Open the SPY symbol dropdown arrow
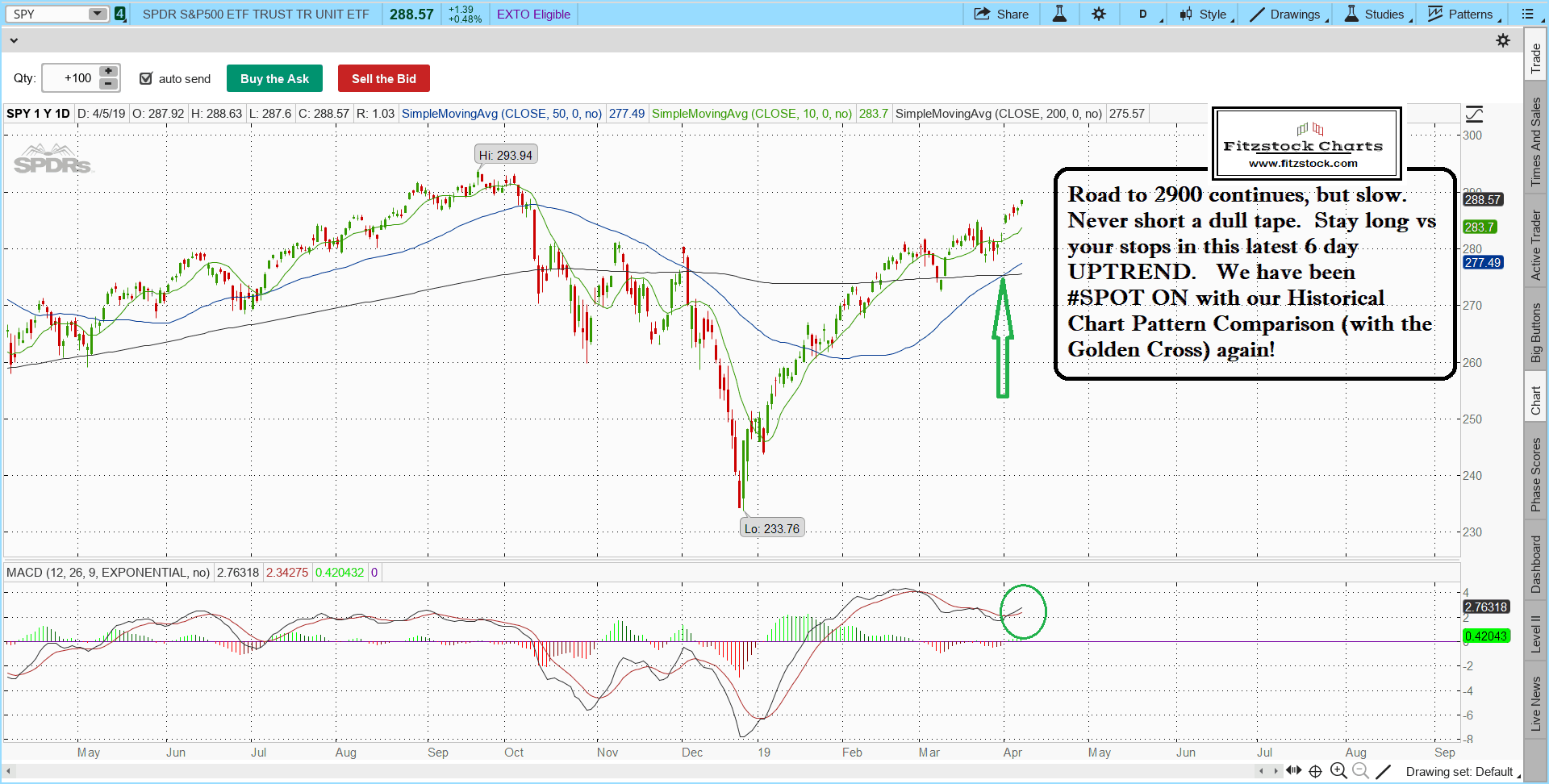Image resolution: width=1549 pixels, height=784 pixels. tap(97, 15)
